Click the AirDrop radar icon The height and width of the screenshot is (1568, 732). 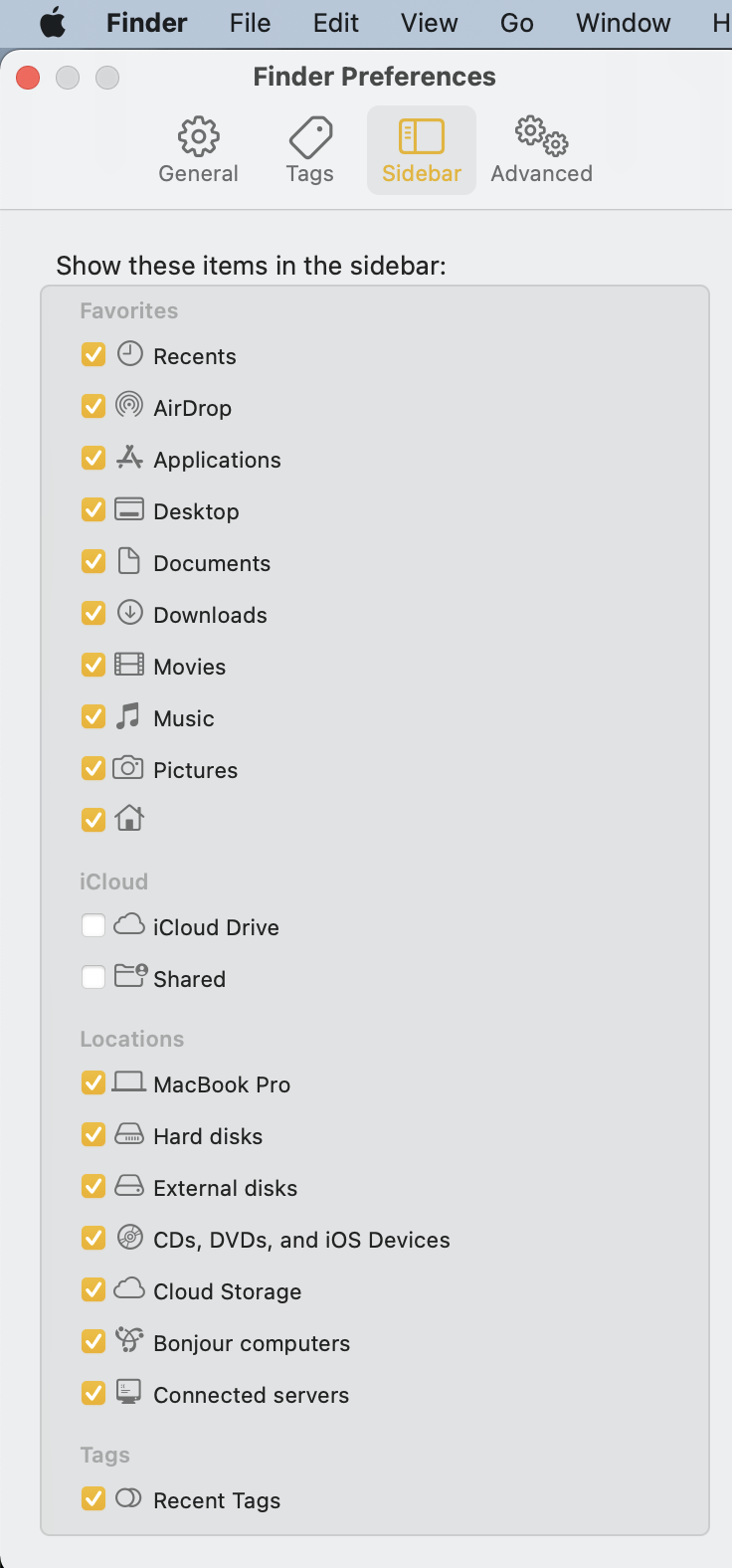point(129,405)
